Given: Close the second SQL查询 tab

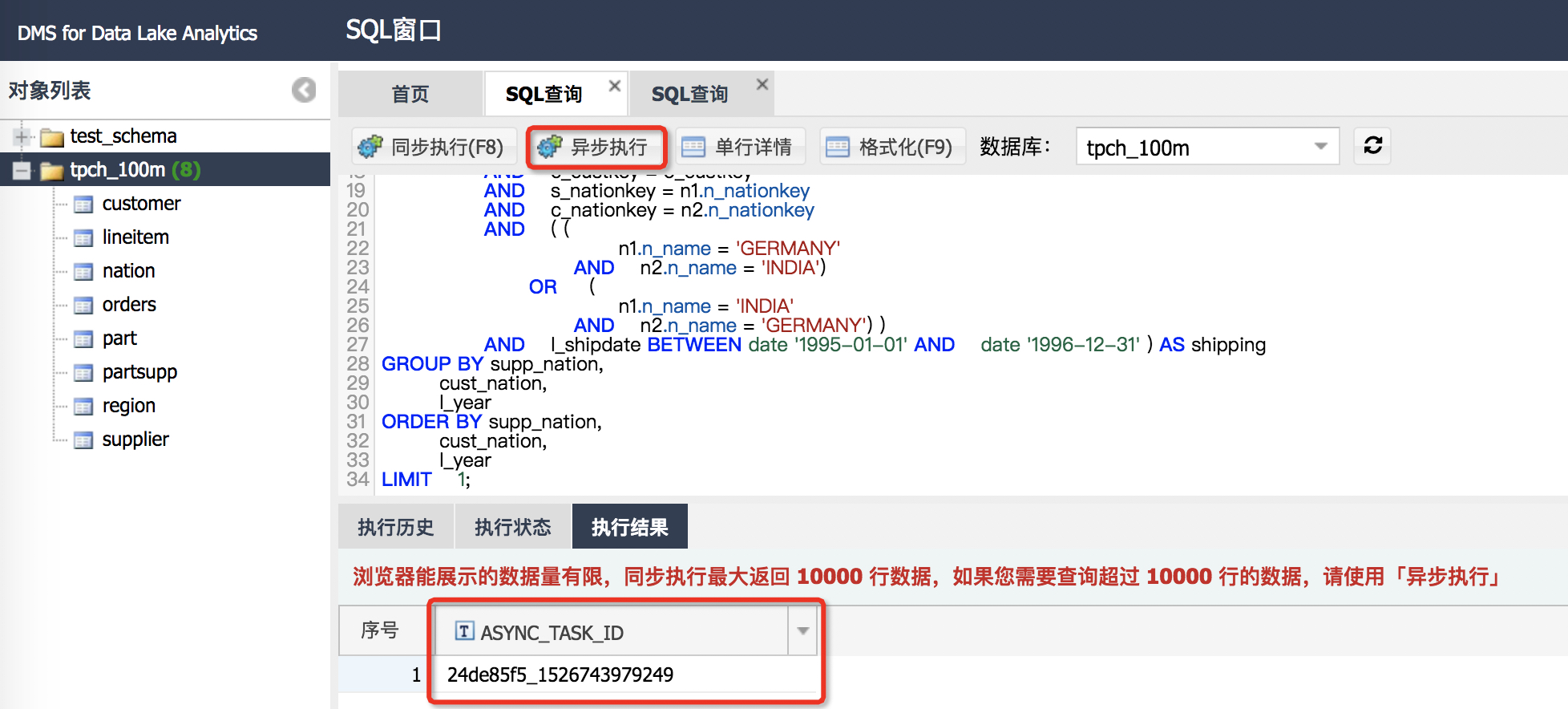Looking at the screenshot, I should 762,84.
